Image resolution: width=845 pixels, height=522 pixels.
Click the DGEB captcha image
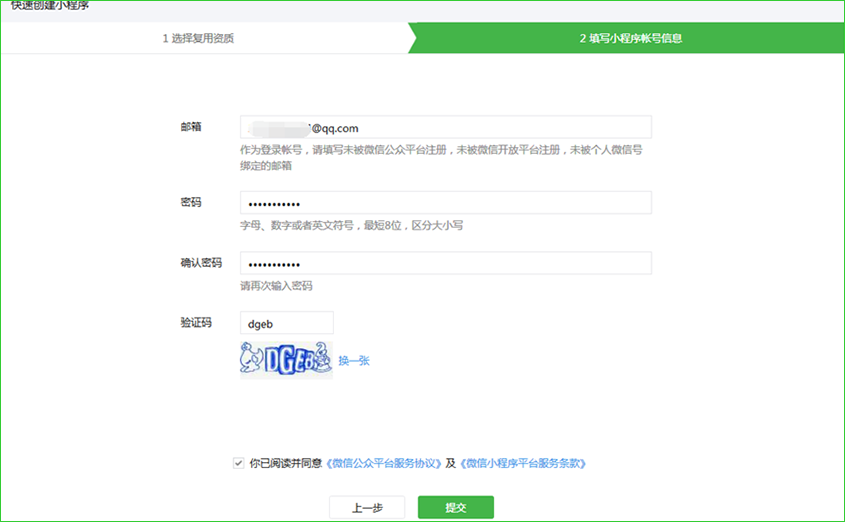coord(285,360)
